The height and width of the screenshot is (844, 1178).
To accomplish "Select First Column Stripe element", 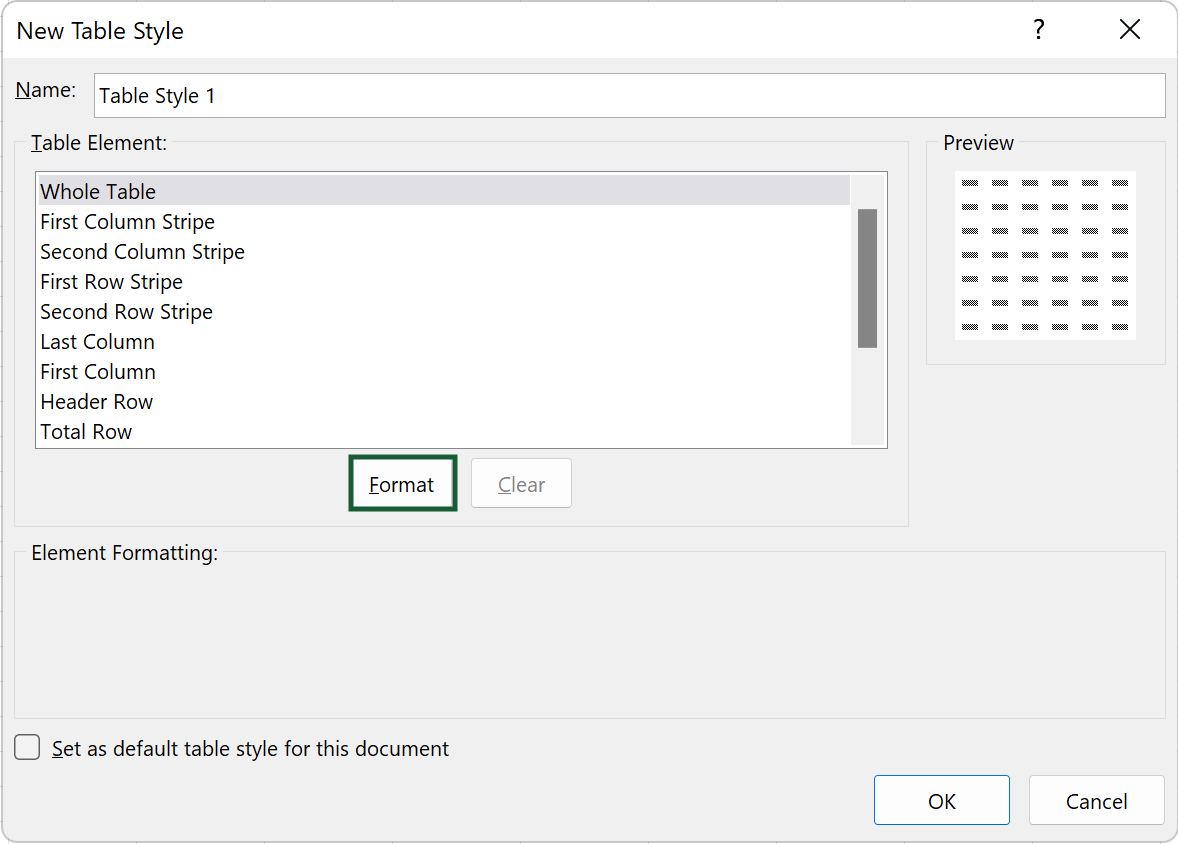I will (127, 222).
